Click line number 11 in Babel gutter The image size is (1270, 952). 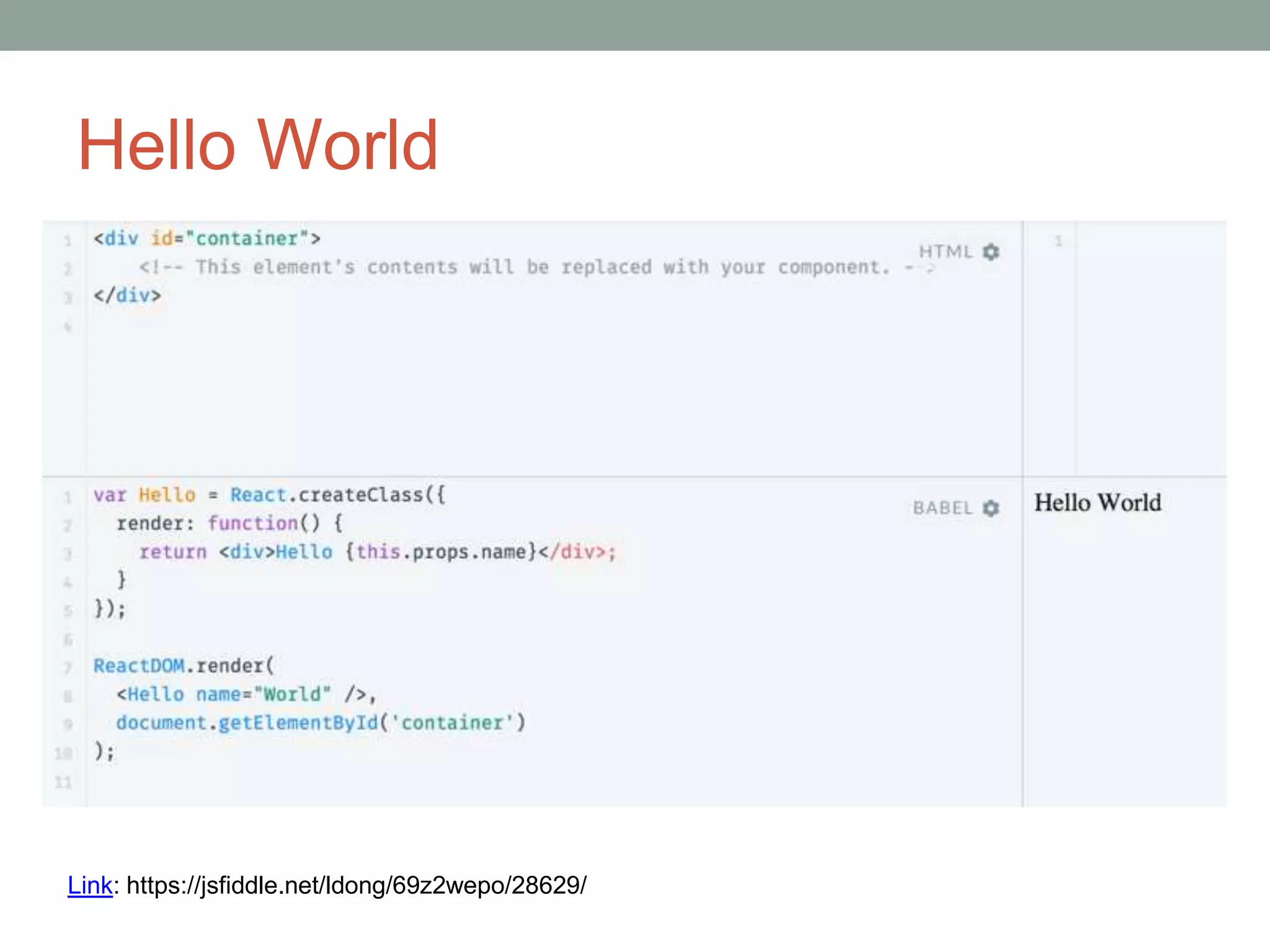[x=63, y=782]
